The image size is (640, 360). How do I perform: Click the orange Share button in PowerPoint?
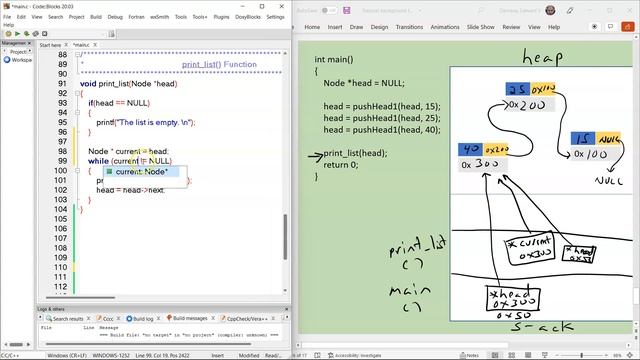627,27
